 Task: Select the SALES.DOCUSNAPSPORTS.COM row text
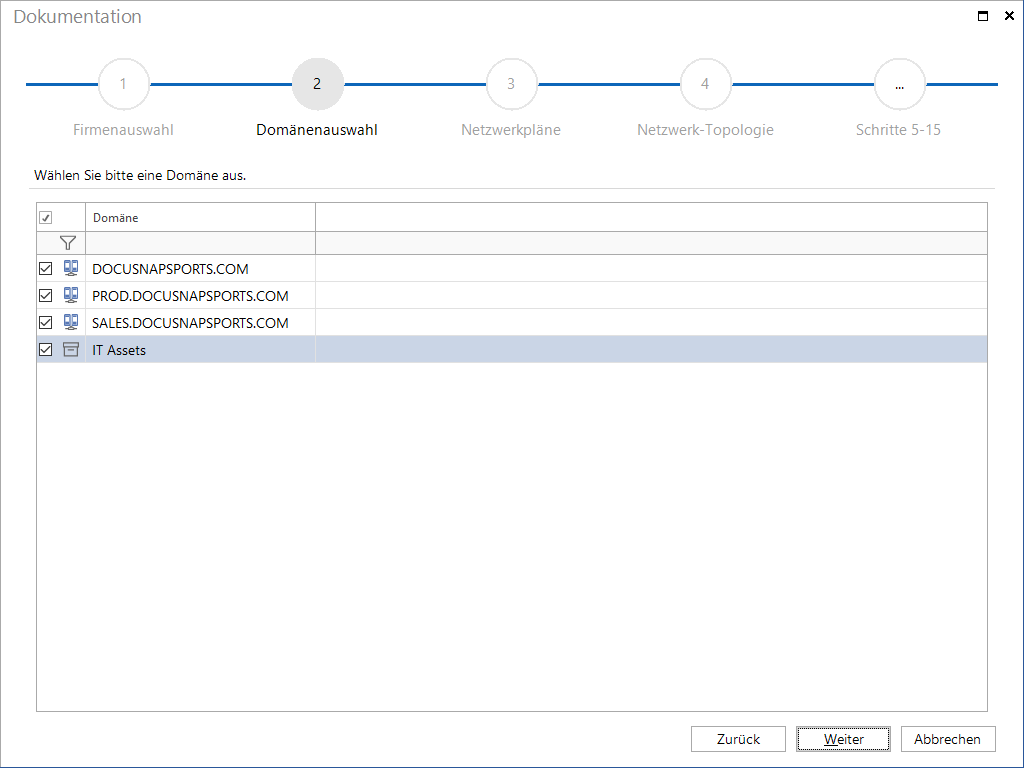click(x=190, y=323)
